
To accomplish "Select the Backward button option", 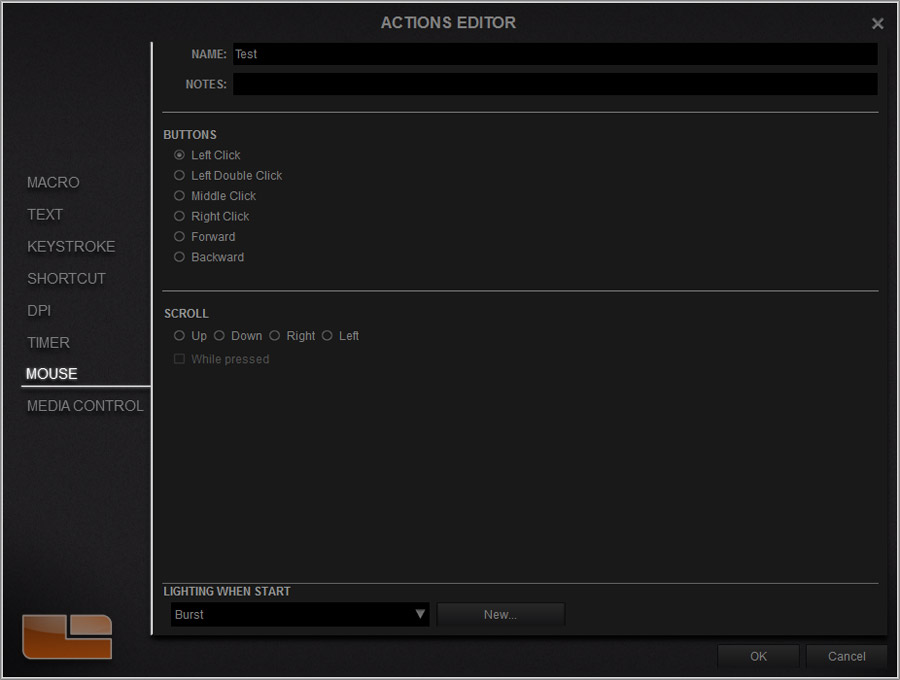I will [x=179, y=257].
